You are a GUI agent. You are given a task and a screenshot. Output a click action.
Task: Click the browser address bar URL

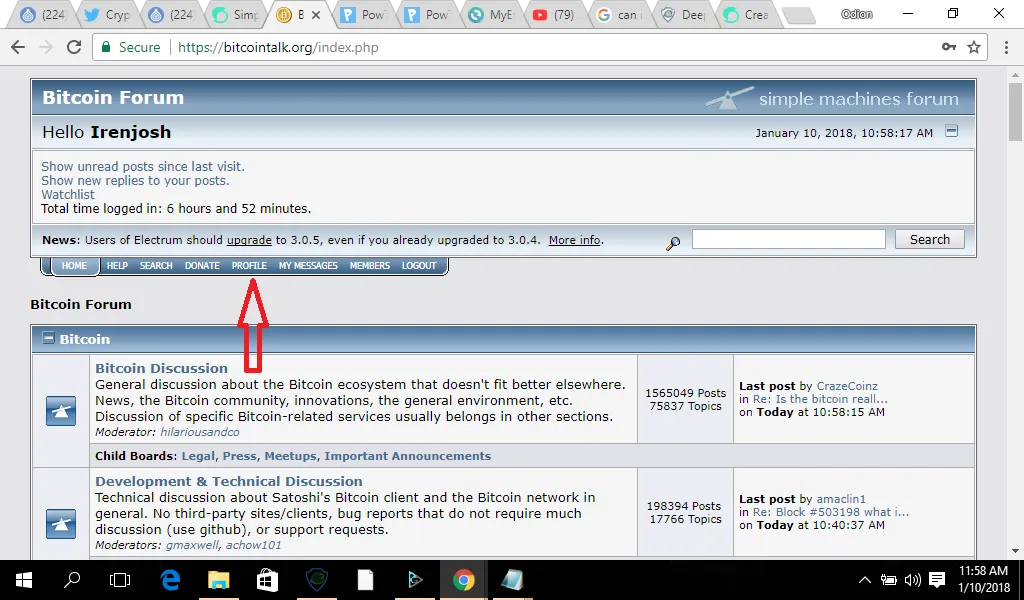[278, 47]
